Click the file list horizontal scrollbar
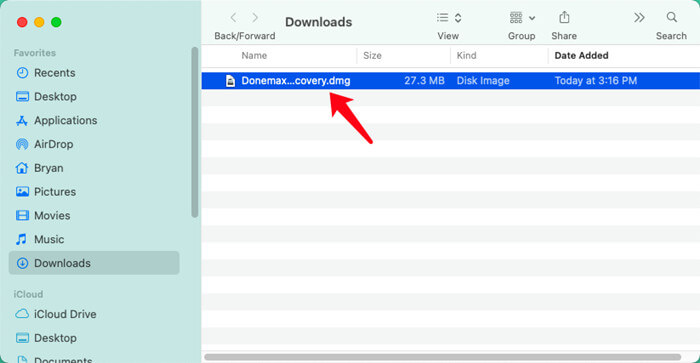 [442, 357]
